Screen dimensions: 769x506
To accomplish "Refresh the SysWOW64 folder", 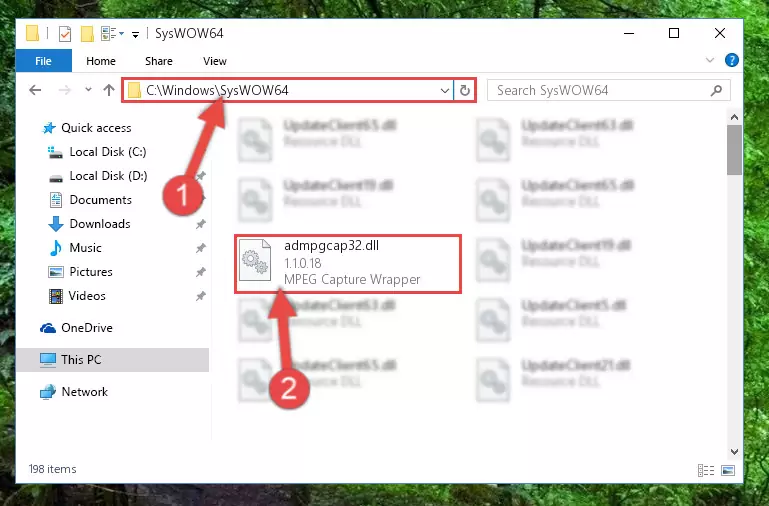I will pyautogui.click(x=464, y=90).
